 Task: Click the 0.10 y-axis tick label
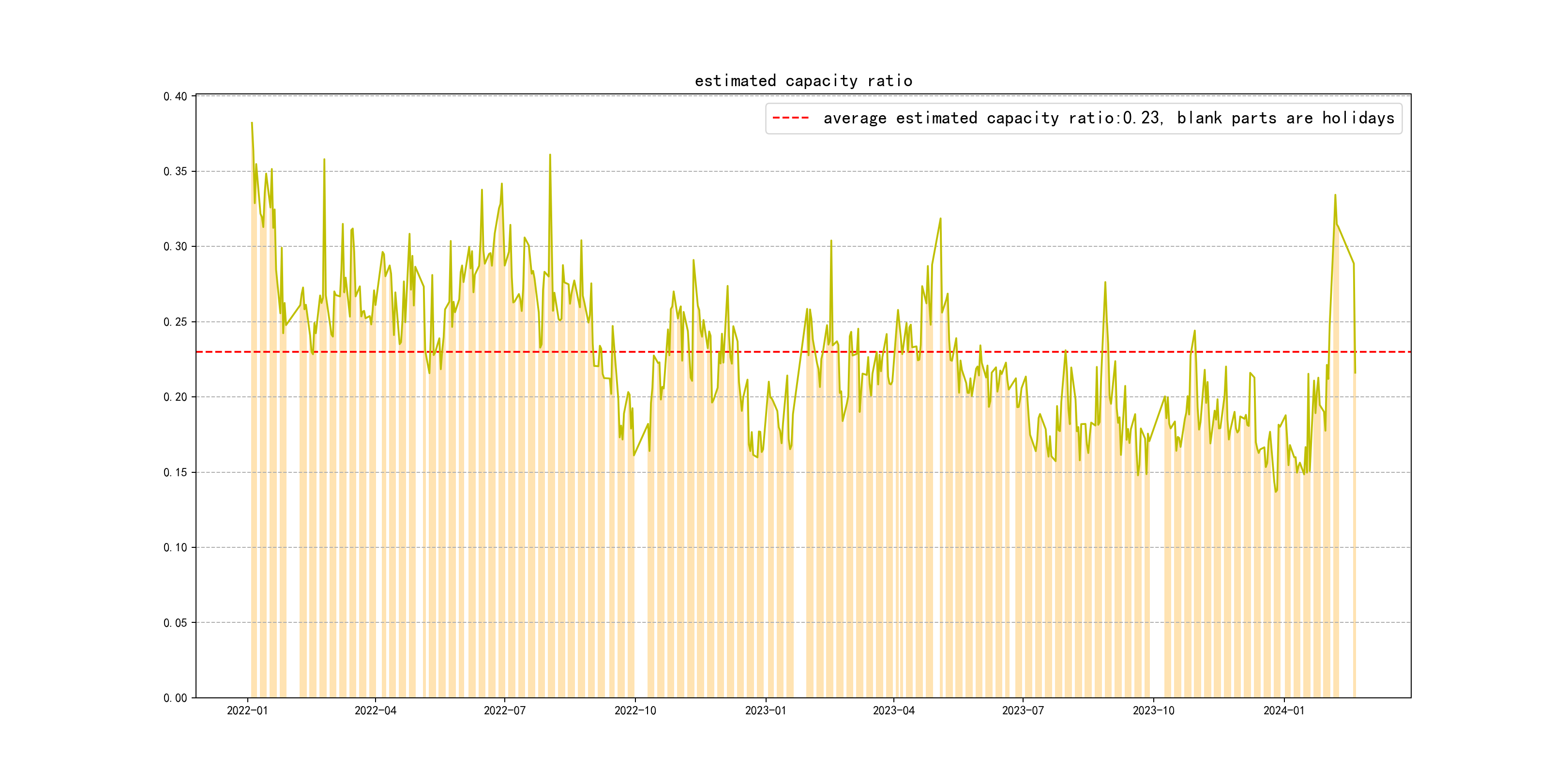175,547
